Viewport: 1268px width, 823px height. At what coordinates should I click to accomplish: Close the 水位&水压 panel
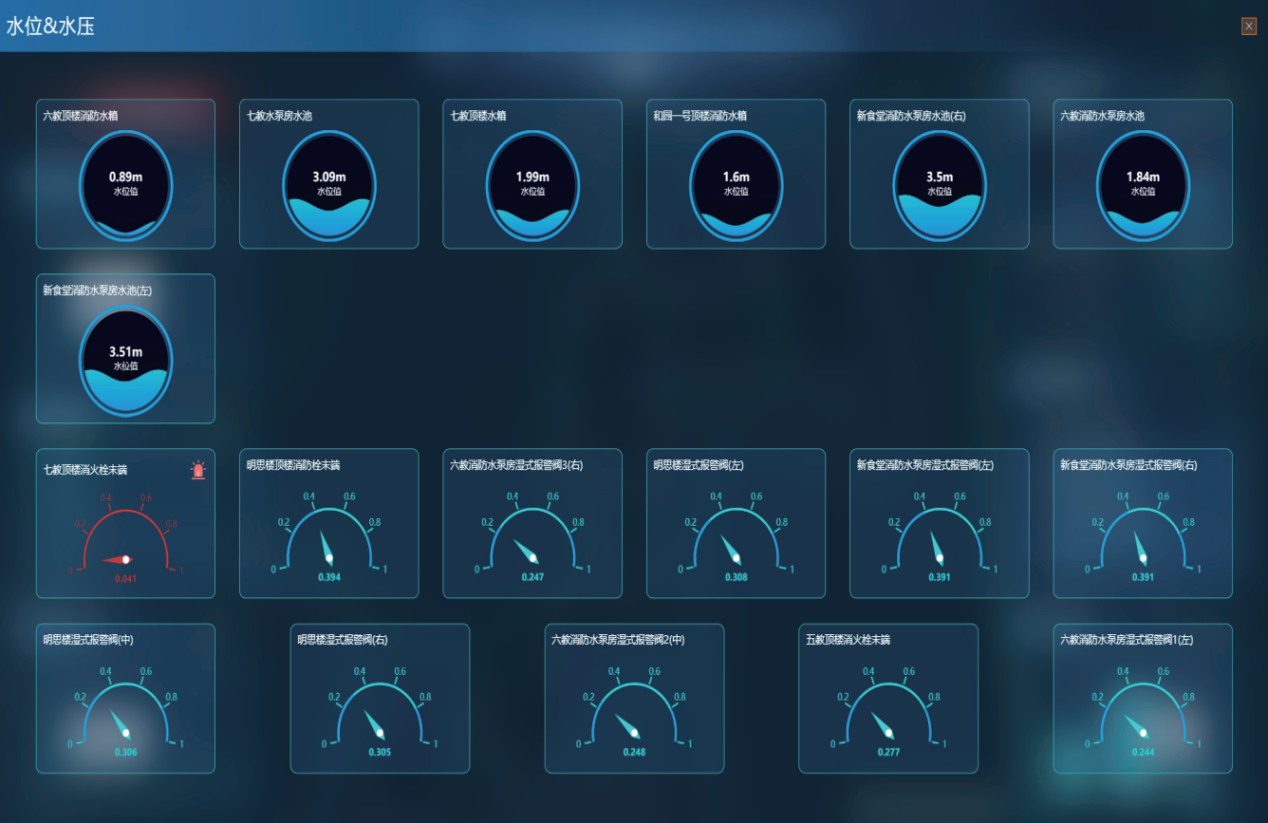[x=1249, y=26]
